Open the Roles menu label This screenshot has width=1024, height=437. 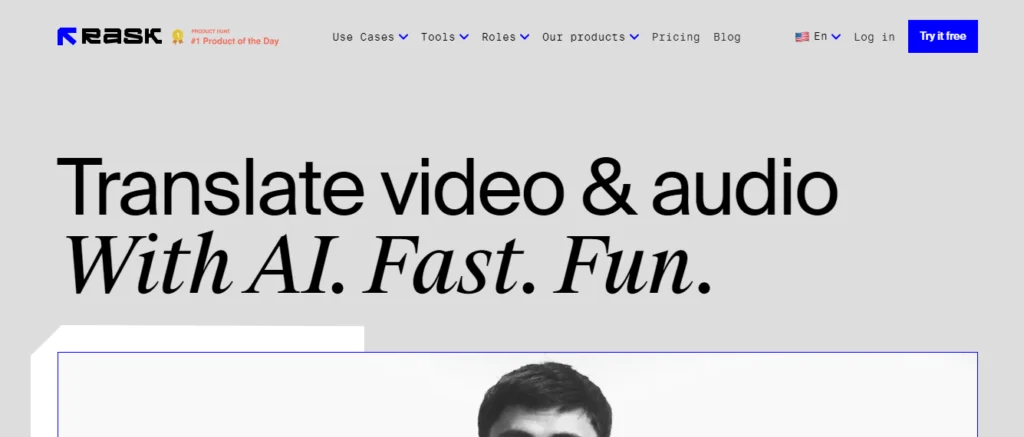click(498, 37)
